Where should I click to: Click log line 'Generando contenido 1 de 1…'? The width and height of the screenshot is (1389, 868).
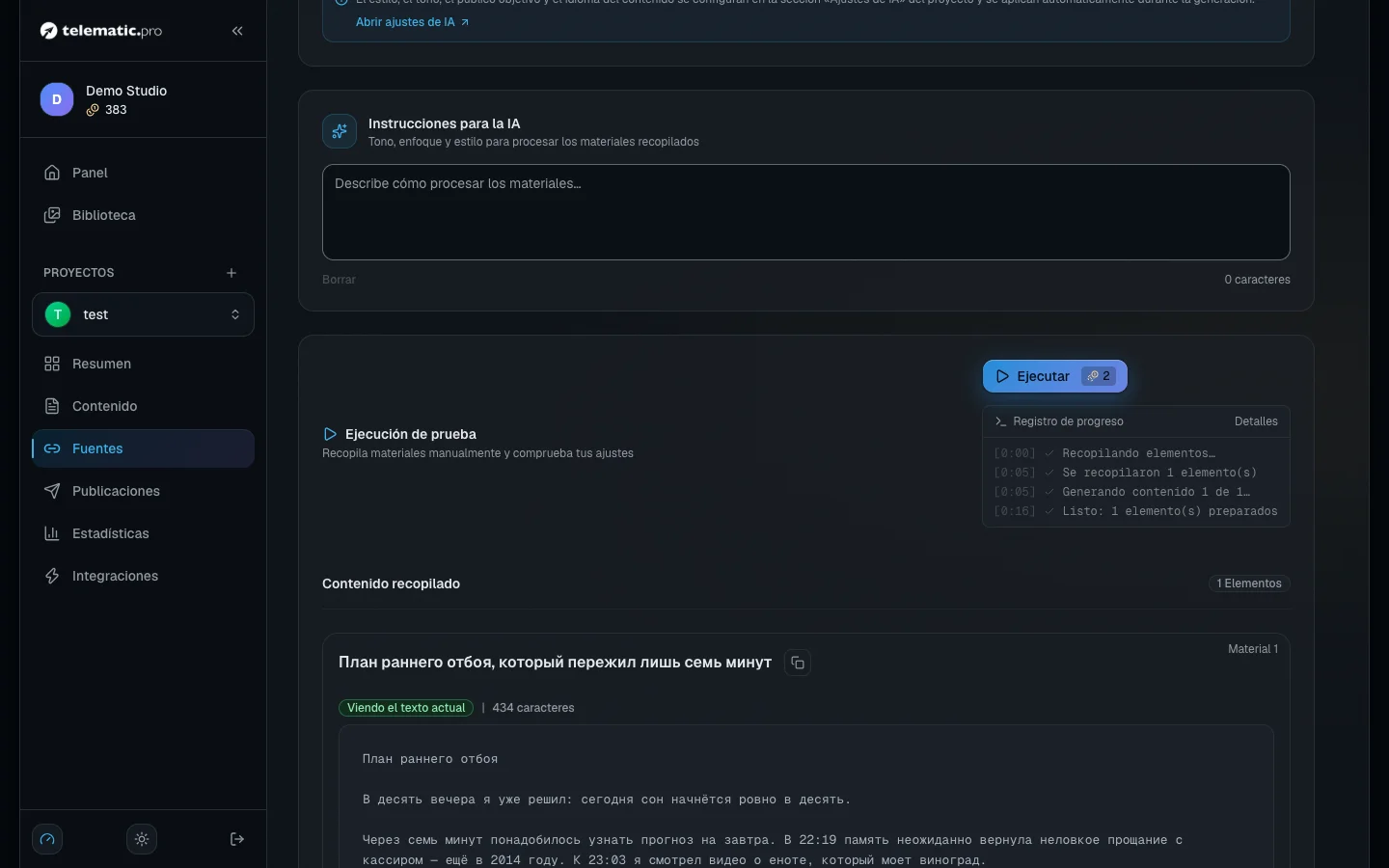[1157, 492]
